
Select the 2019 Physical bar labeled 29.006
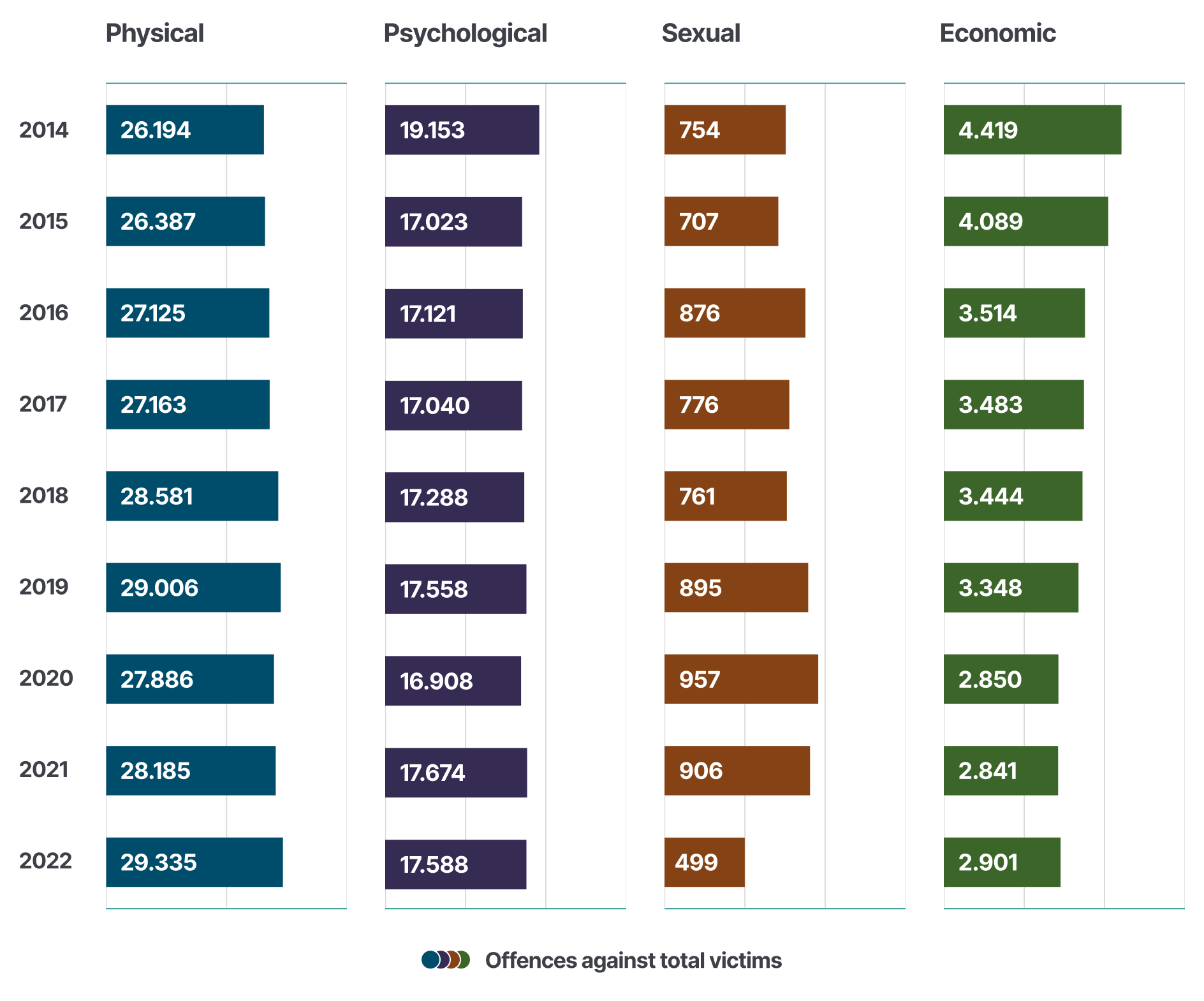pyautogui.click(x=193, y=588)
